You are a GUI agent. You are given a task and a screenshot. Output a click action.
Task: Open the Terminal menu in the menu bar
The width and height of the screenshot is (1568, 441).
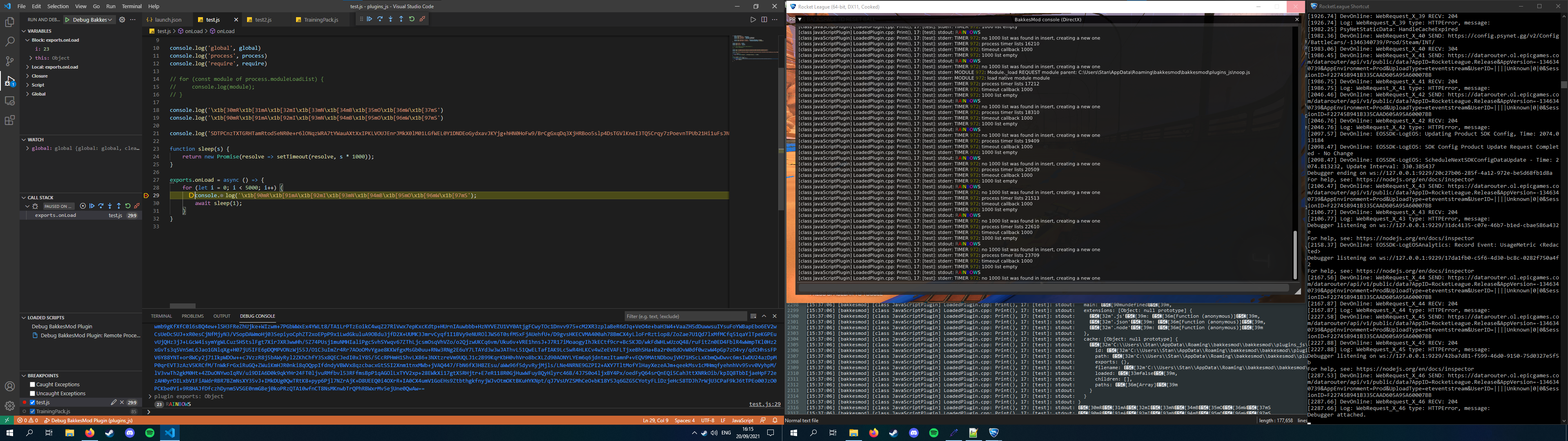(131, 6)
